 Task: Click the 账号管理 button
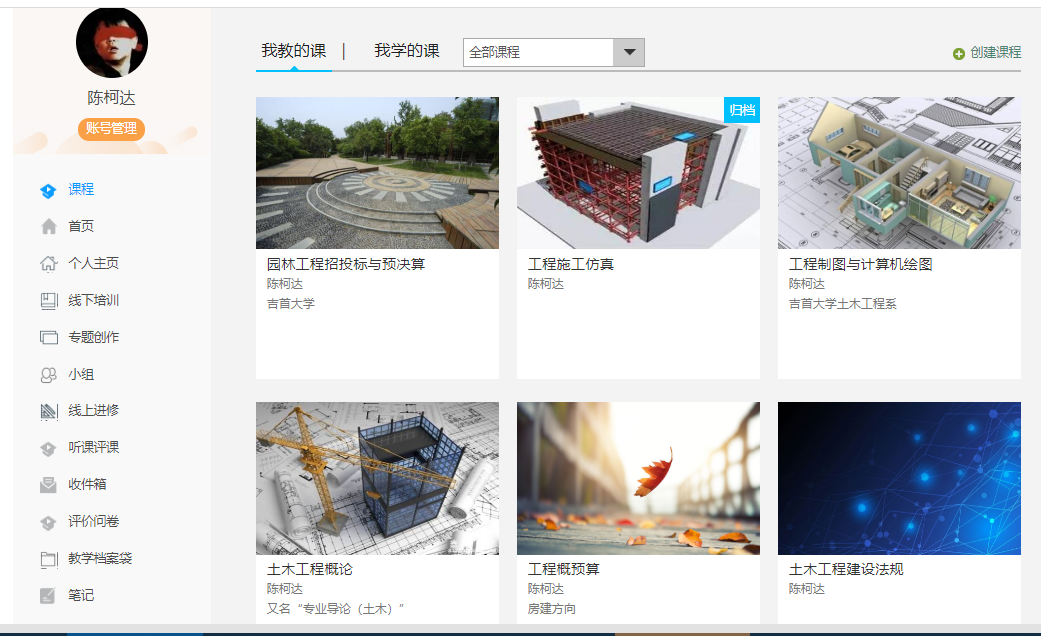[111, 129]
